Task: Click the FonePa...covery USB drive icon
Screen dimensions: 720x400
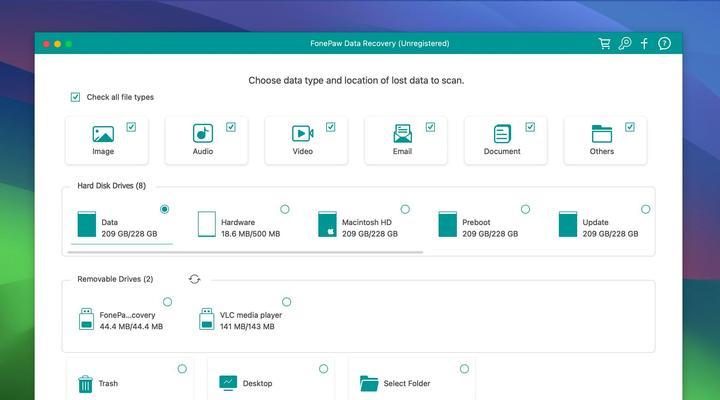Action: pyautogui.click(x=86, y=319)
